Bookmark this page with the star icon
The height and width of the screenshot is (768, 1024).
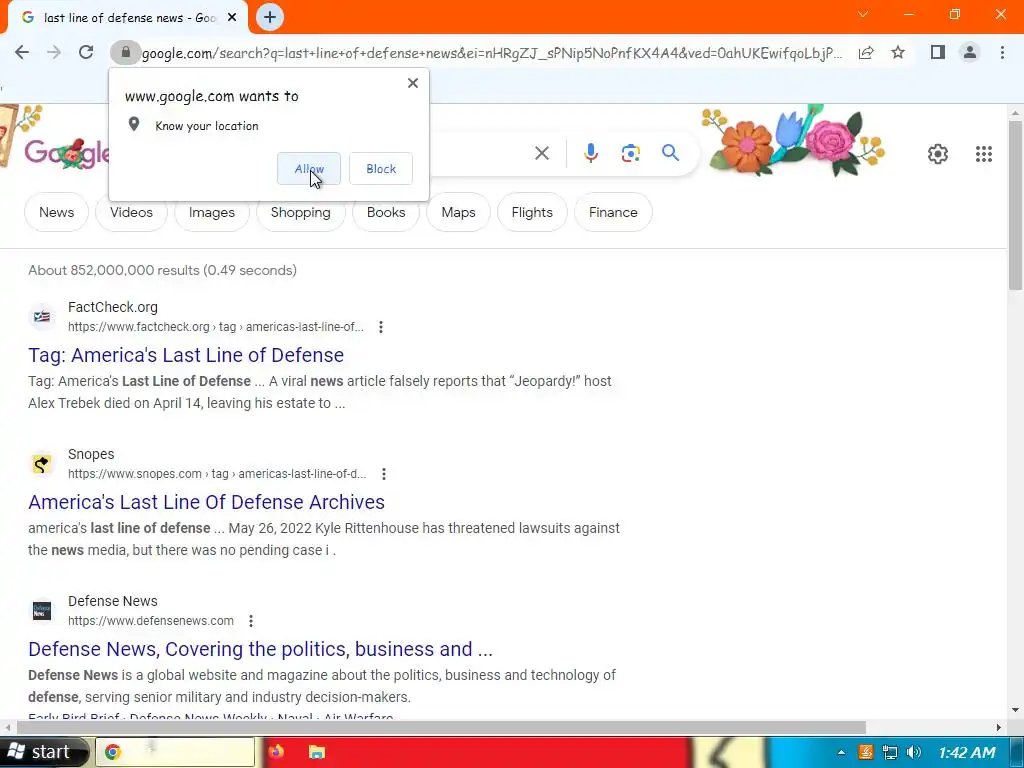(899, 52)
